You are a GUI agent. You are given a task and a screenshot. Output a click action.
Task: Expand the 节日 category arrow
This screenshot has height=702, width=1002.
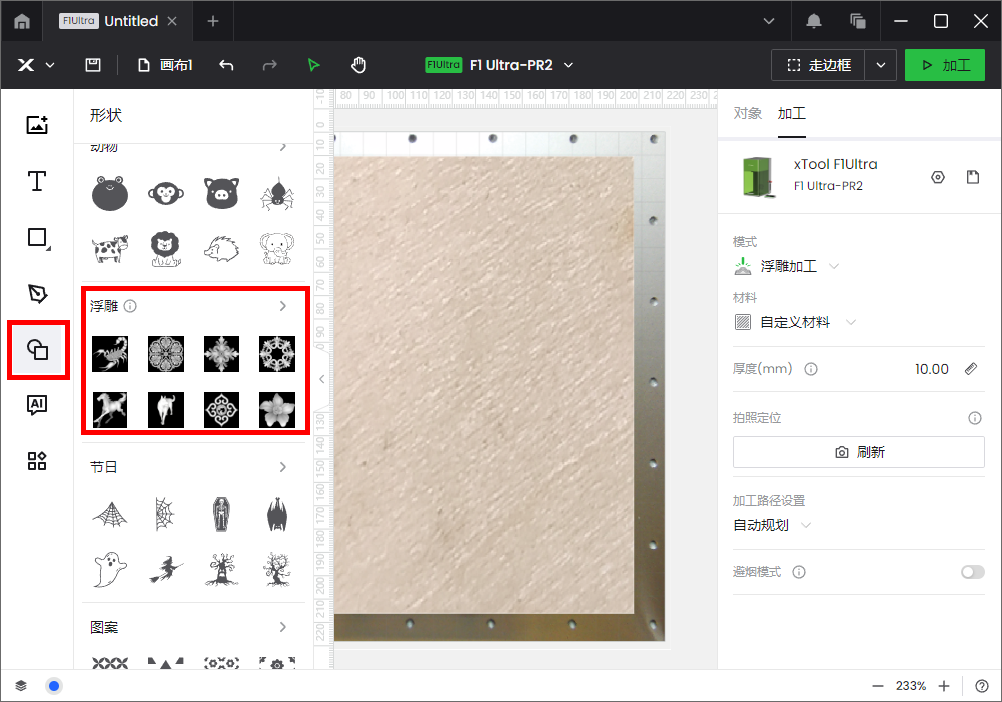click(283, 467)
